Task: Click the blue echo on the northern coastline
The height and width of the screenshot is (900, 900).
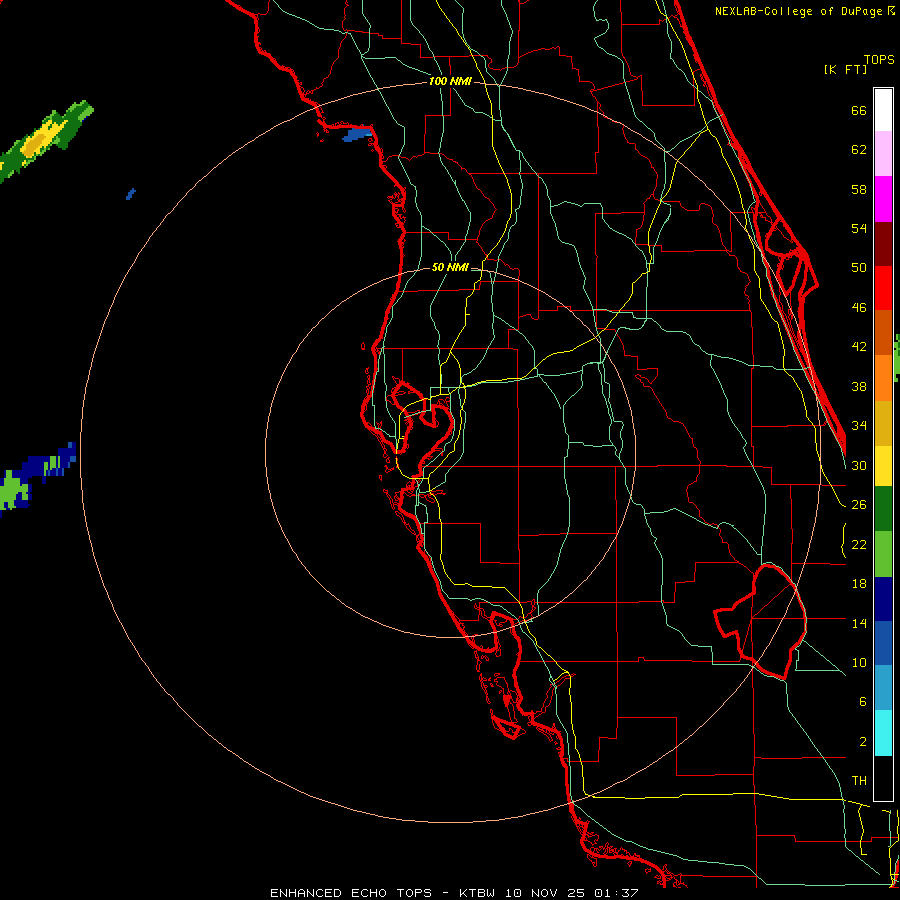Action: tap(357, 135)
